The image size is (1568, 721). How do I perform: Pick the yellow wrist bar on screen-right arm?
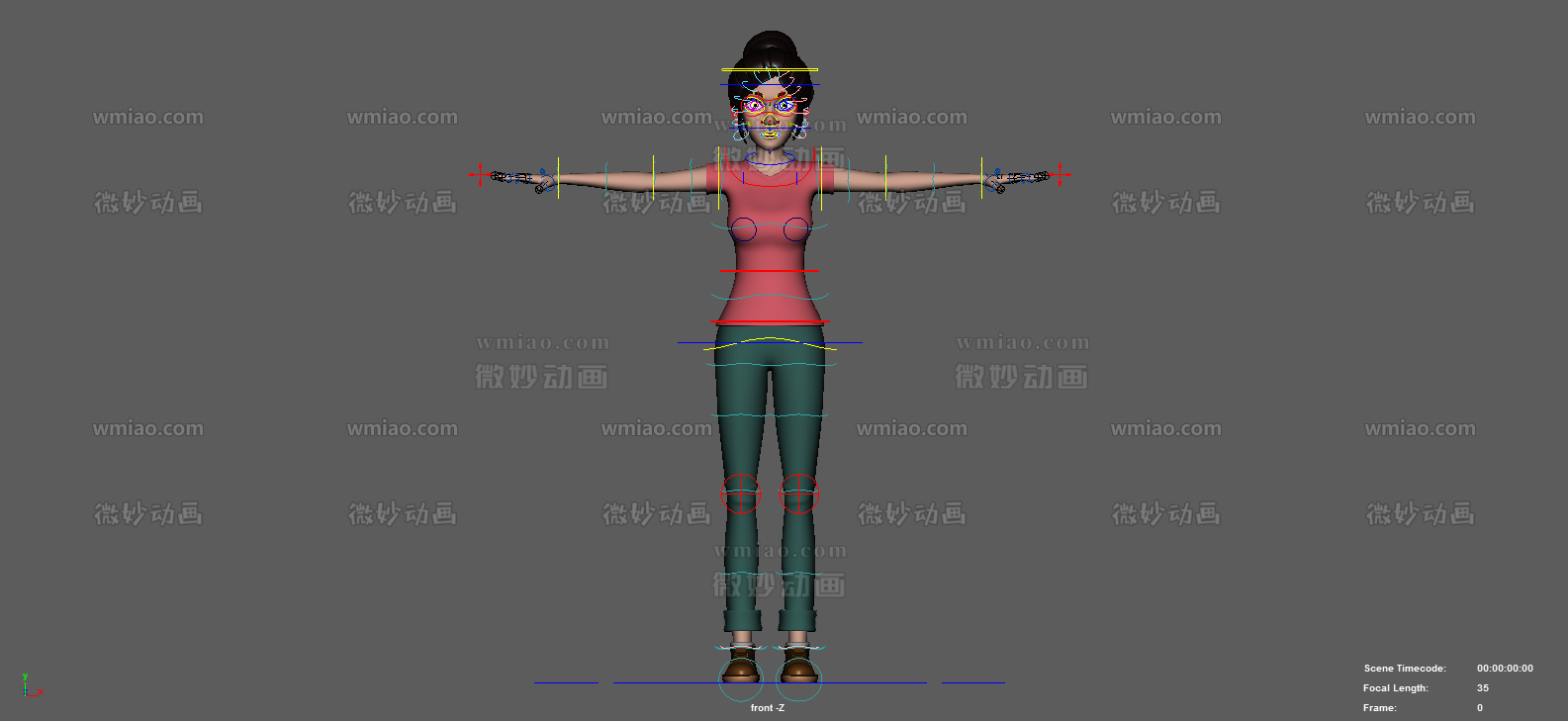981,177
